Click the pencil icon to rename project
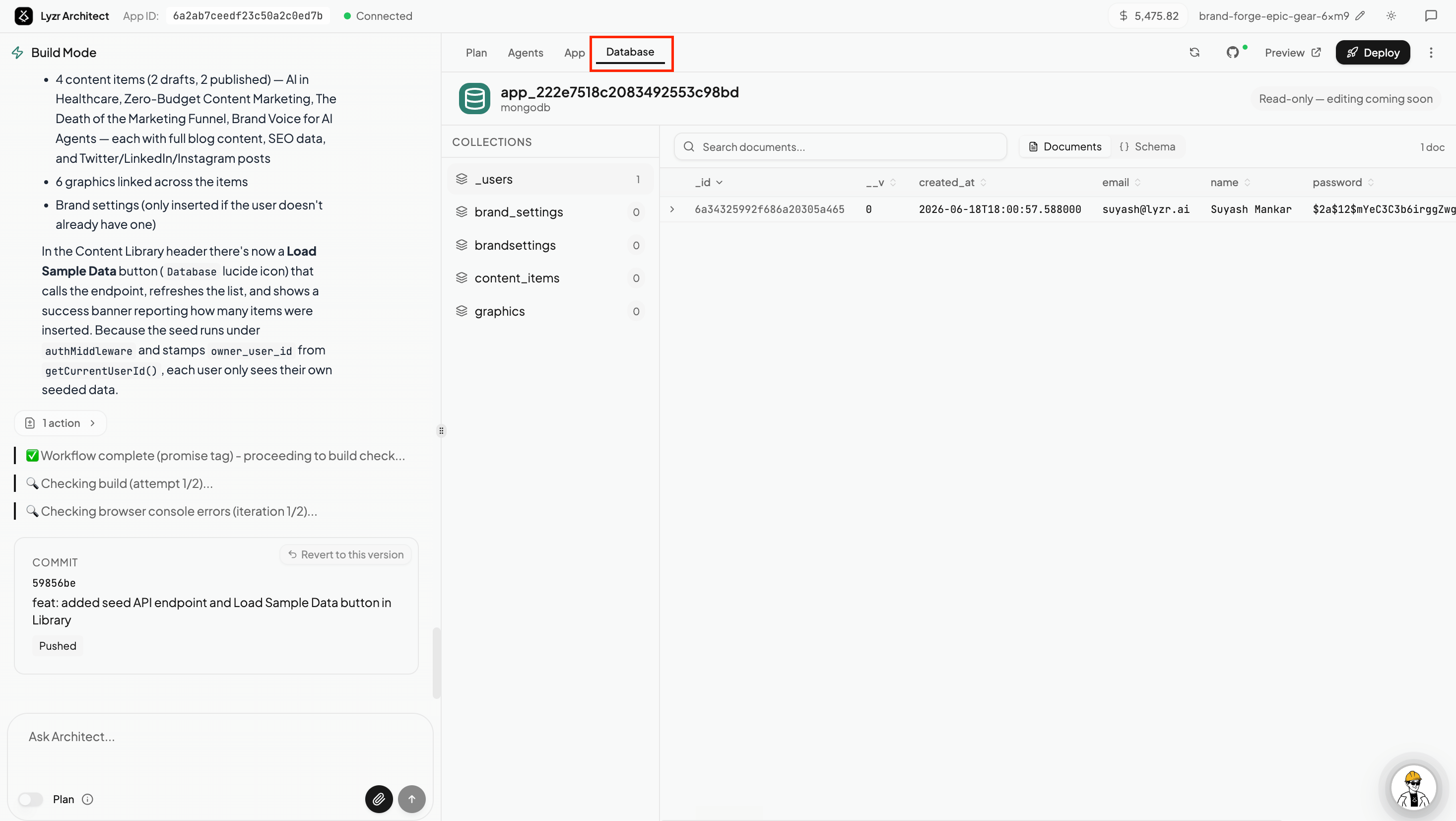The height and width of the screenshot is (821, 1456). click(1360, 16)
